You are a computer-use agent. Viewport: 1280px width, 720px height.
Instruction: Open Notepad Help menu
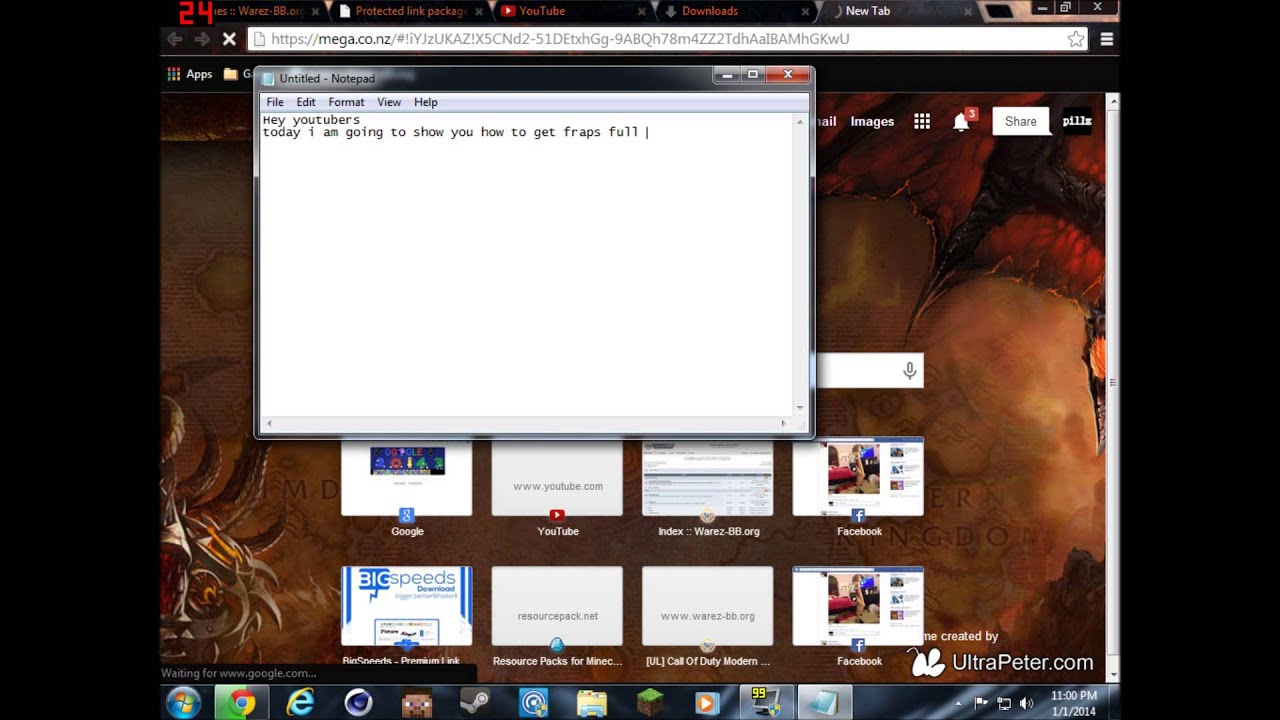pyautogui.click(x=426, y=102)
